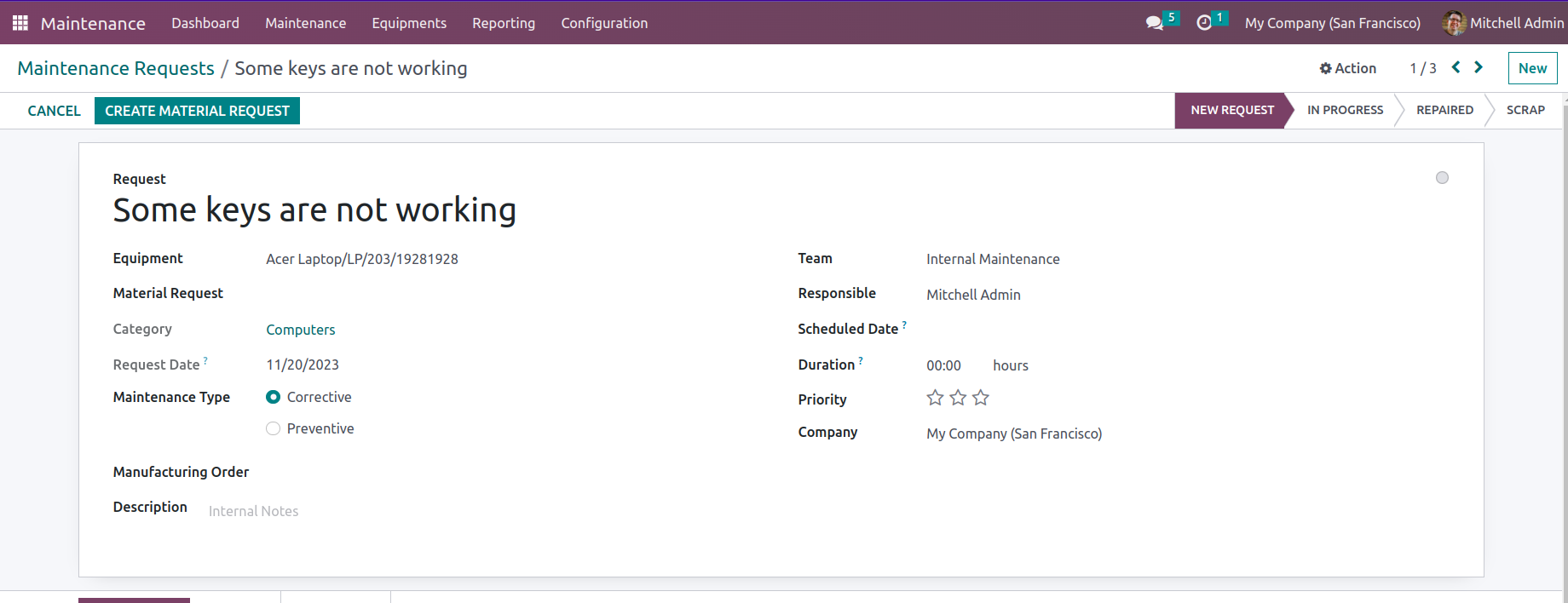
Task: Open the discuss messages icon
Action: point(1155,23)
